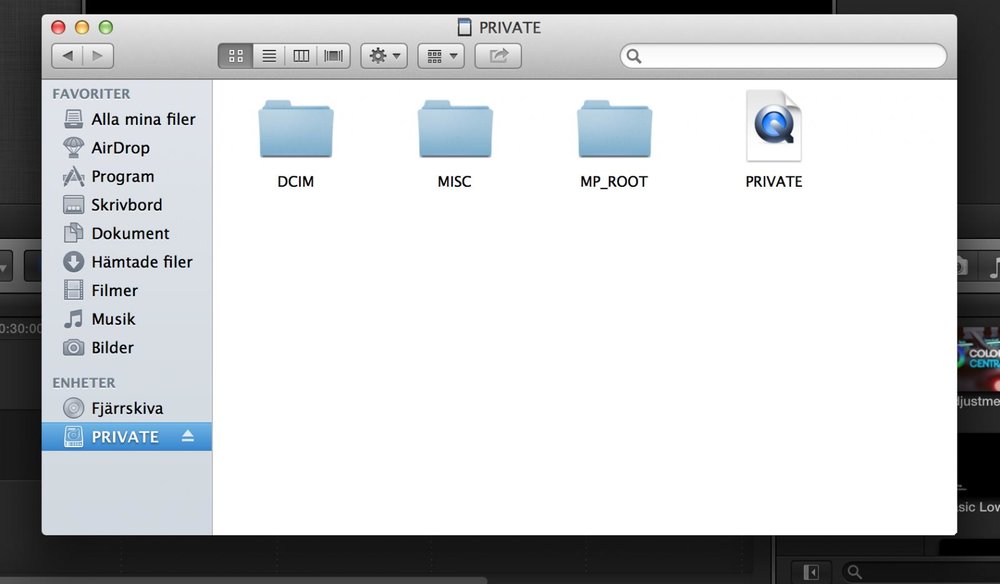The image size is (1000, 584).
Task: Select AirDrop in the sidebar
Action: pos(120,148)
